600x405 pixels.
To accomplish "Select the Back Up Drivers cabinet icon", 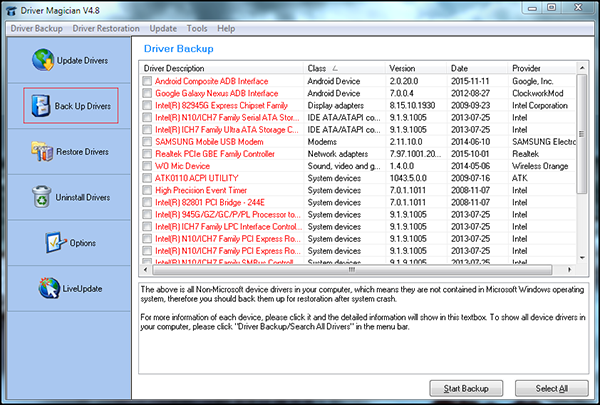I will (x=41, y=106).
